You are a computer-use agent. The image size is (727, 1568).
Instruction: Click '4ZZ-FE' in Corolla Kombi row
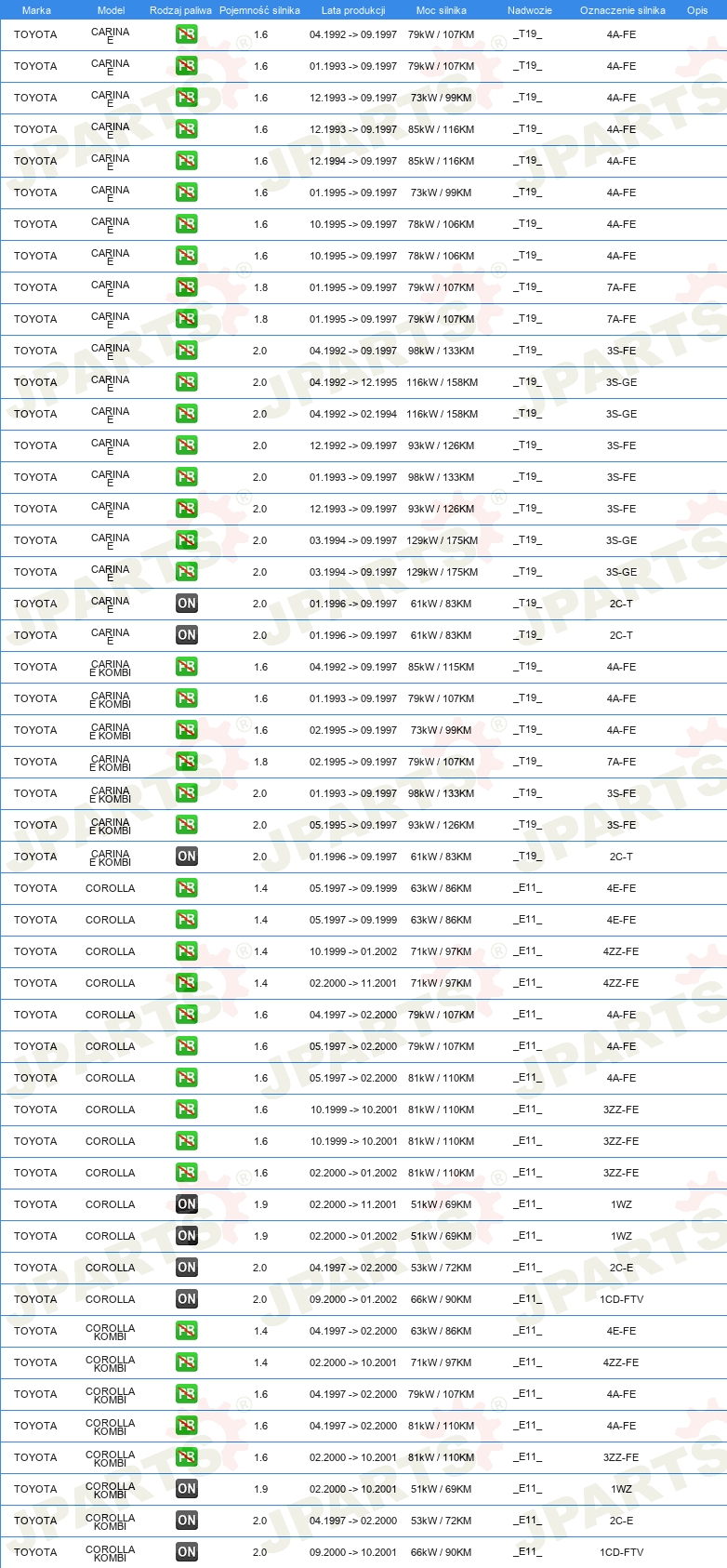pos(622,1362)
